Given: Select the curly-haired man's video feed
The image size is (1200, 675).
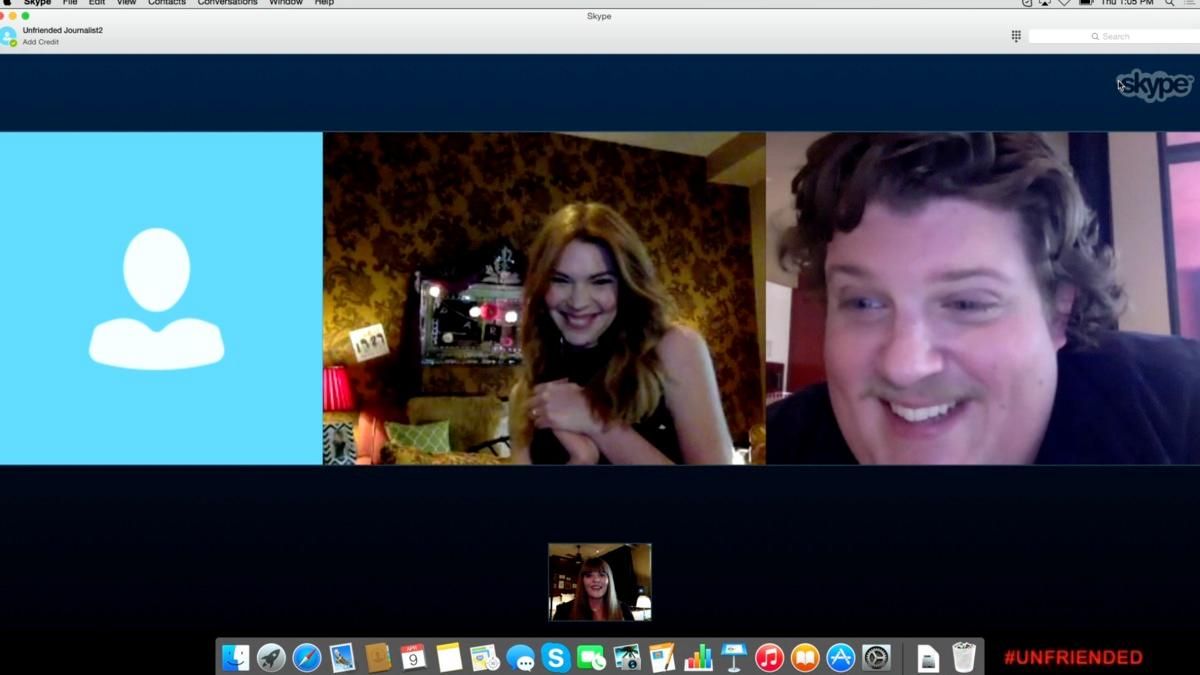Looking at the screenshot, I should [x=983, y=298].
